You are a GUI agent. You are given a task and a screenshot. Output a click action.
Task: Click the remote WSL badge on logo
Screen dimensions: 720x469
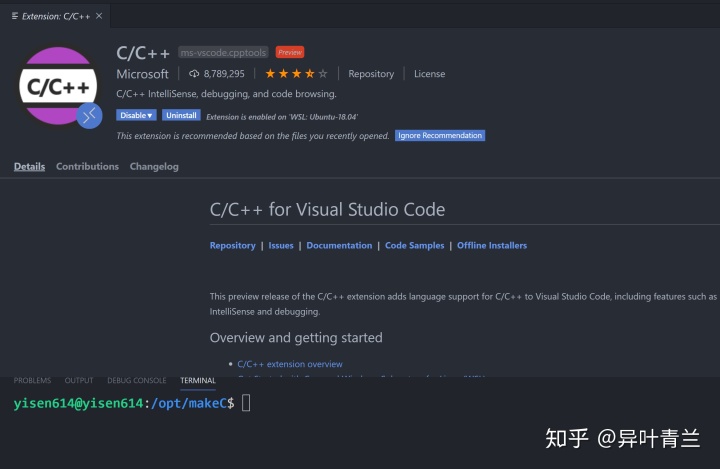(x=89, y=116)
